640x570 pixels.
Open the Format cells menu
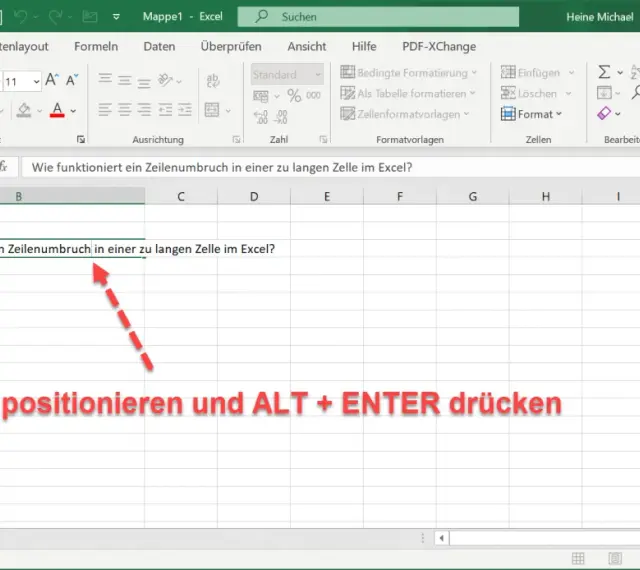[531, 114]
